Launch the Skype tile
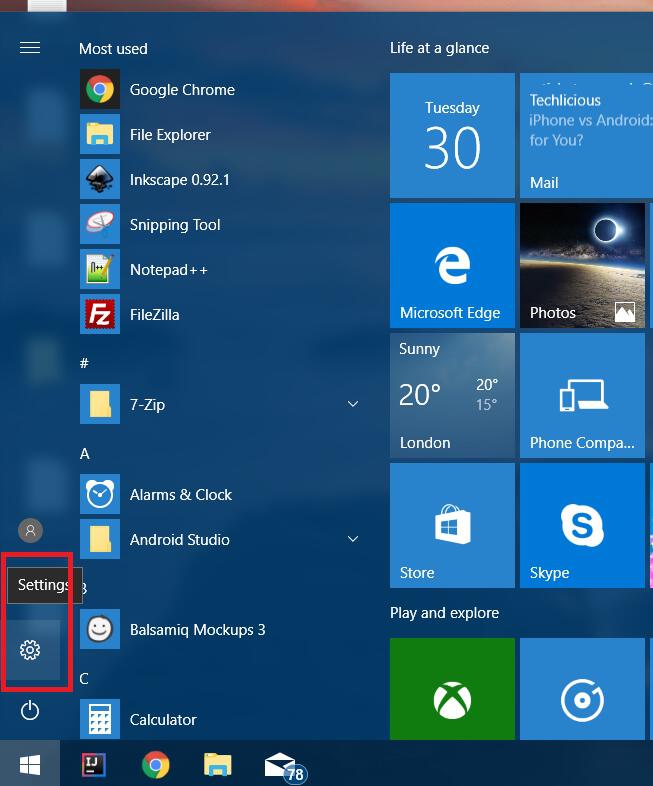 pos(582,525)
